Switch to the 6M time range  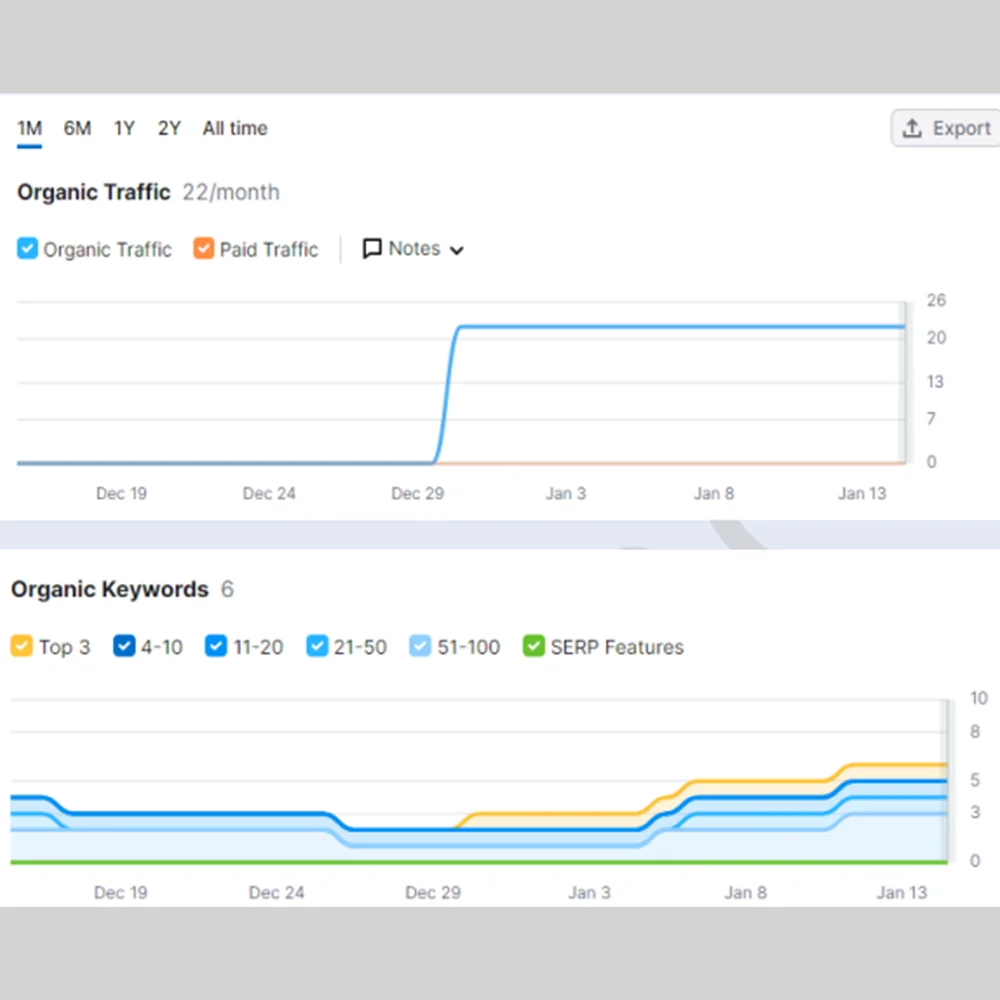click(x=77, y=129)
